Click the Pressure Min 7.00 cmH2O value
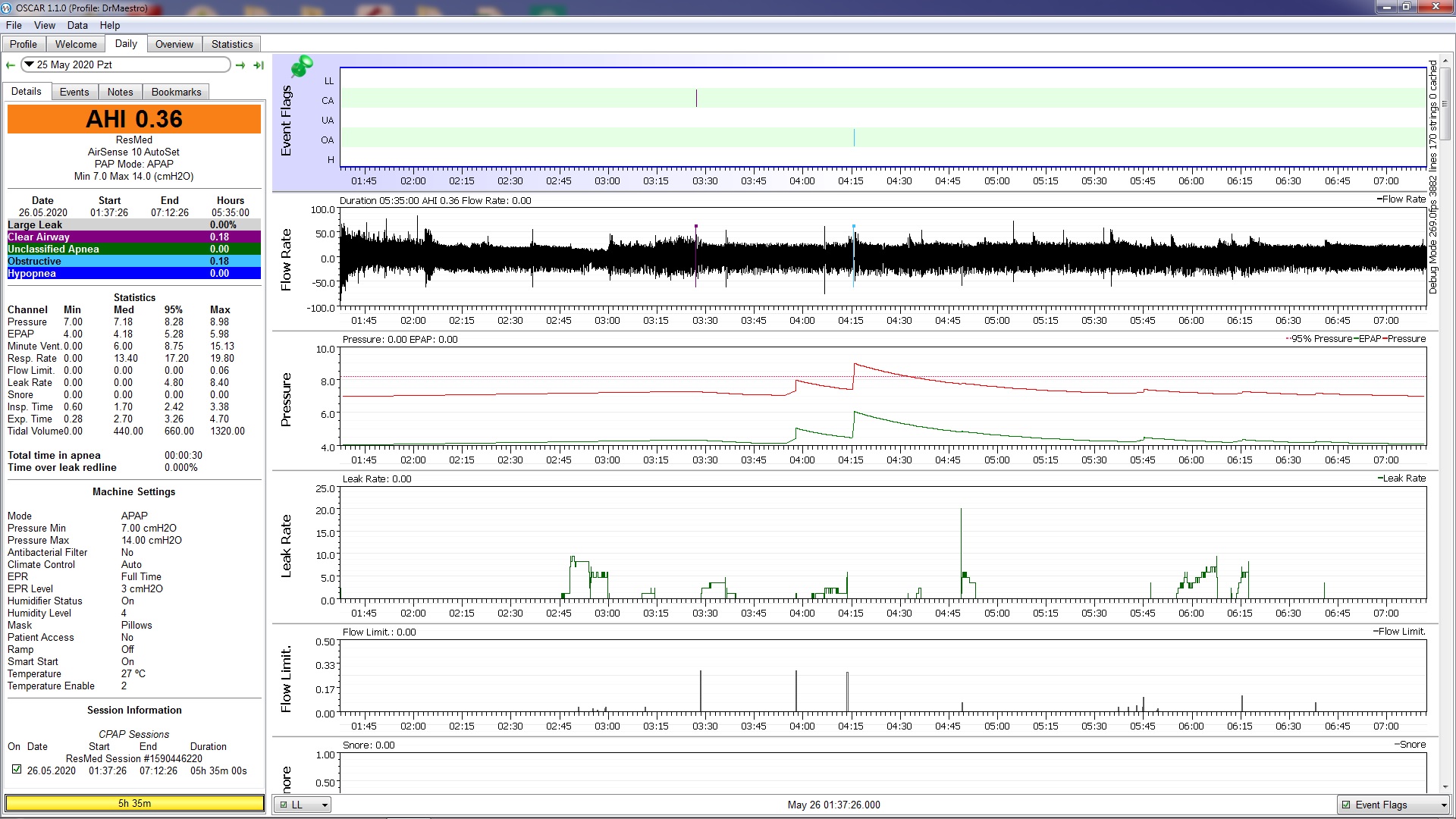Viewport: 1456px width, 819px height. click(x=149, y=528)
